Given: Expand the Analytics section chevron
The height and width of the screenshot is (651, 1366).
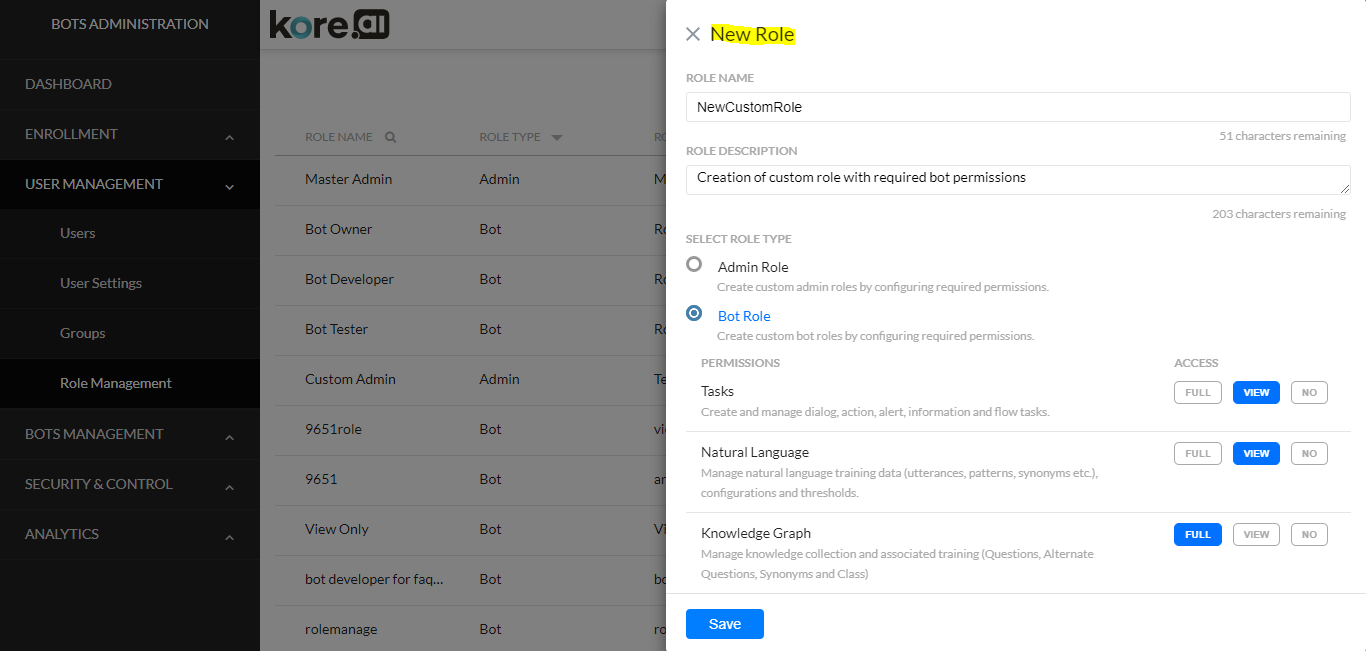Looking at the screenshot, I should pyautogui.click(x=230, y=537).
